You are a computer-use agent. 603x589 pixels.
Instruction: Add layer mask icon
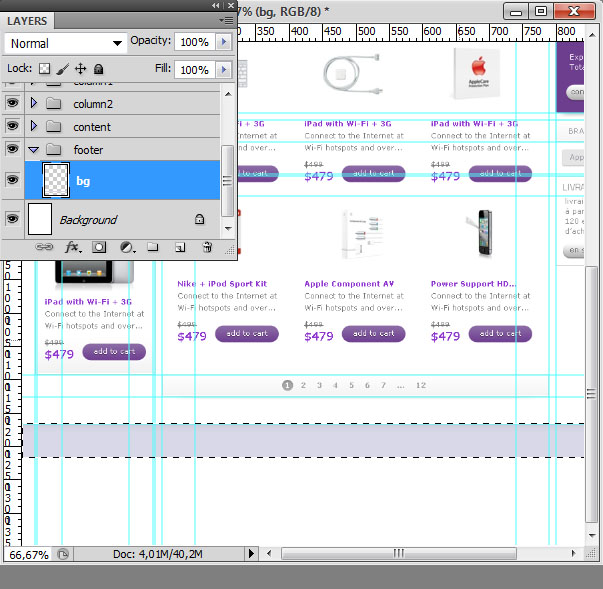pos(99,247)
